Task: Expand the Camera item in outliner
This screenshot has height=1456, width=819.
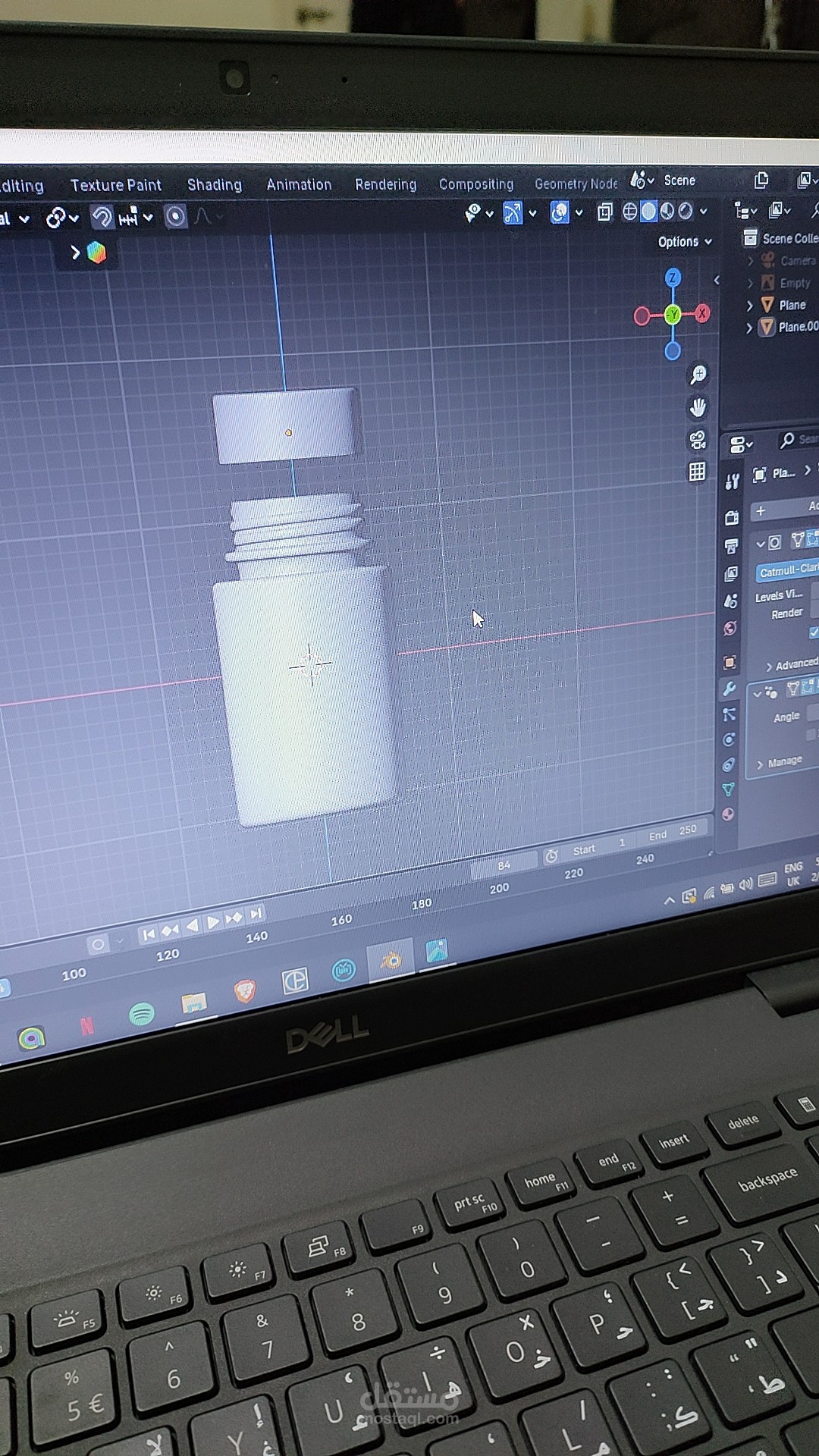Action: point(750,261)
